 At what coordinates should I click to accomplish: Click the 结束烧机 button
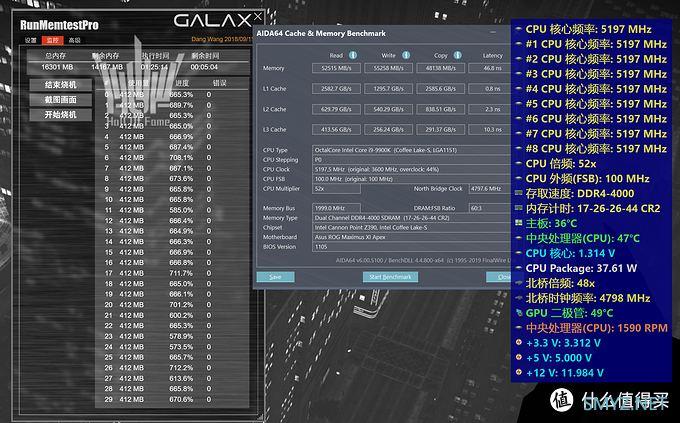pyautogui.click(x=61, y=85)
